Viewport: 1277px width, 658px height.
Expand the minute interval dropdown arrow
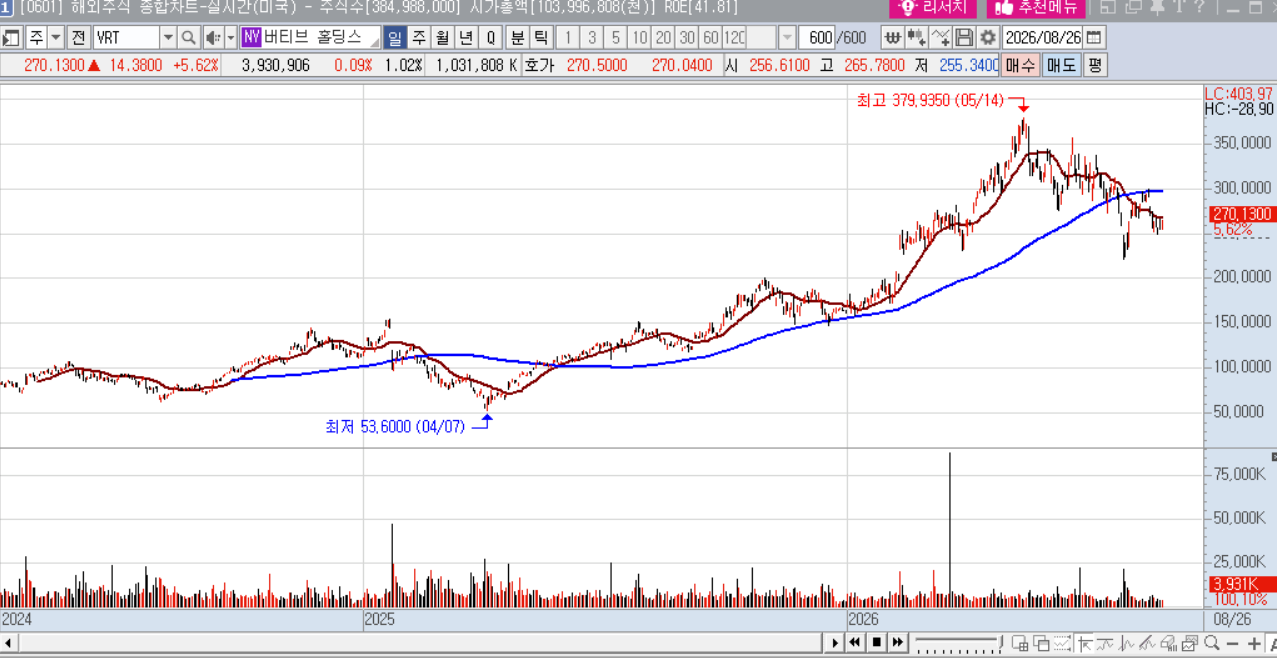(x=787, y=38)
